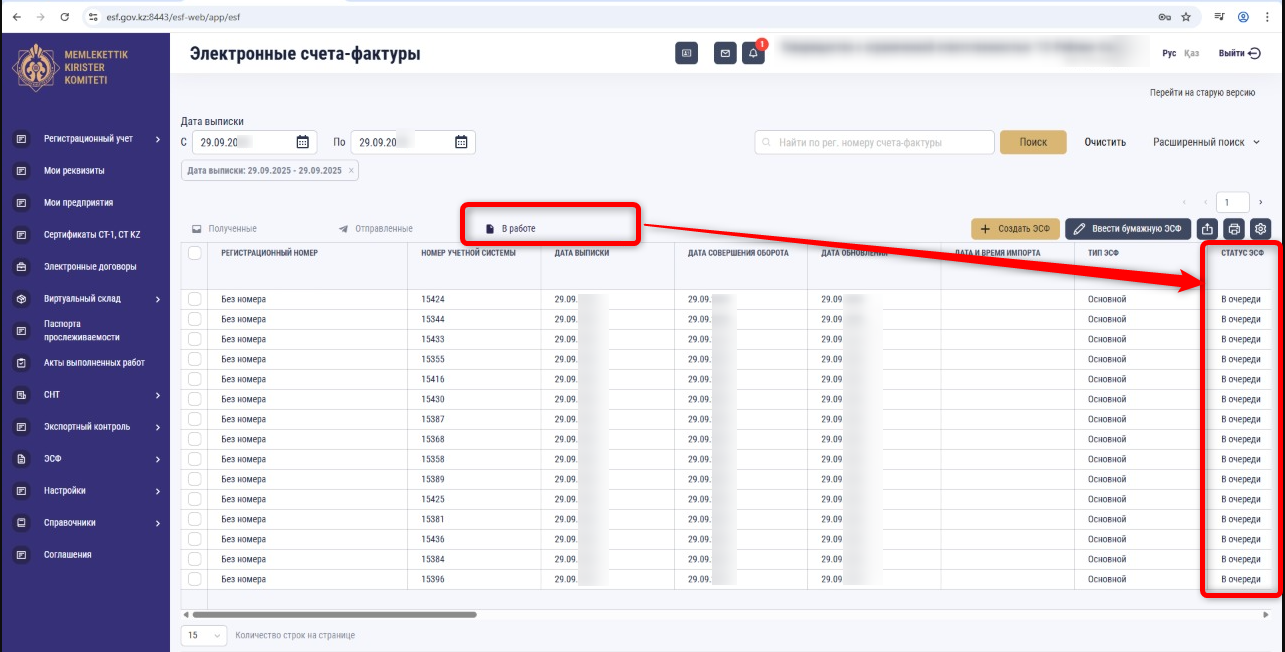Open calendar icon in start date field

point(303,142)
